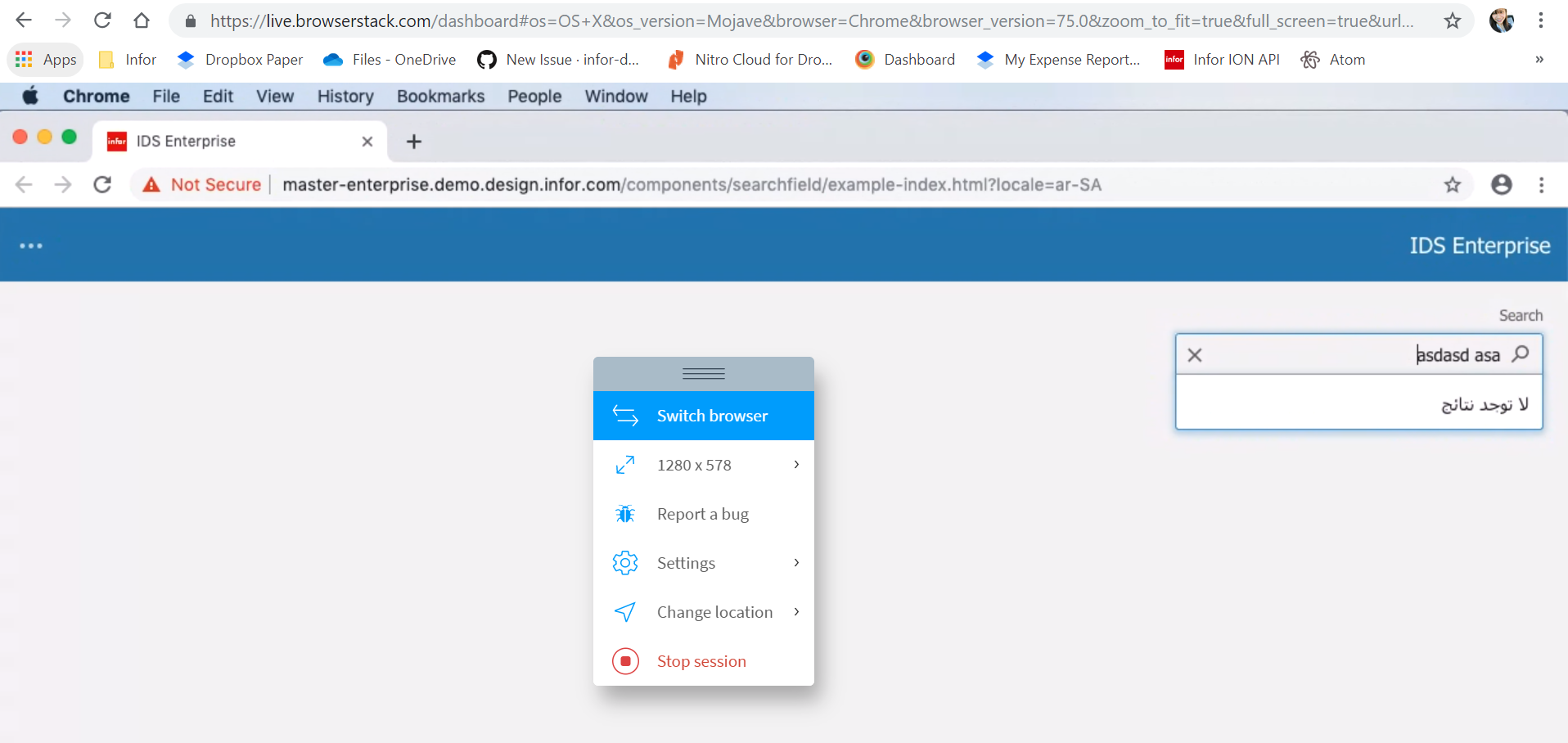Click Stop session
Viewport: 1568px width, 743px height.
[704, 661]
